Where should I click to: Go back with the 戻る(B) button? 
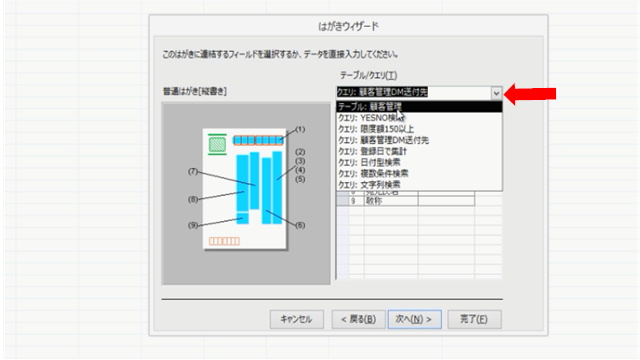point(358,319)
